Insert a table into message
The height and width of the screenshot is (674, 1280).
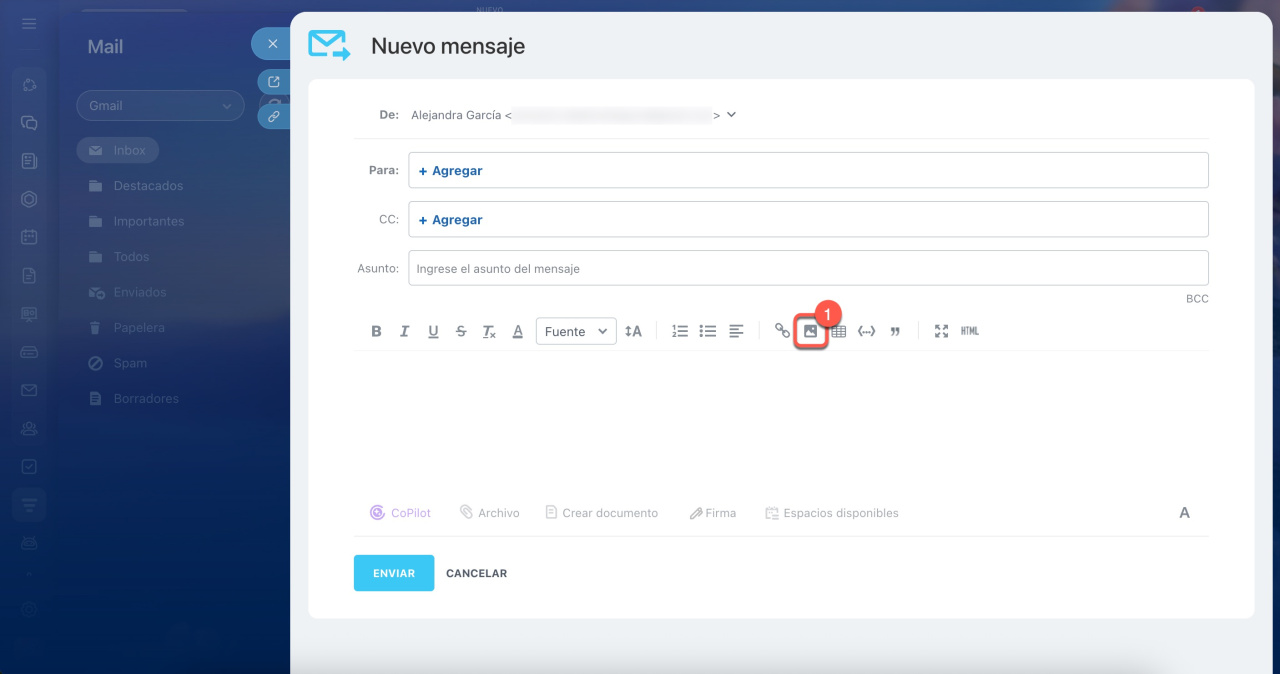[839, 331]
